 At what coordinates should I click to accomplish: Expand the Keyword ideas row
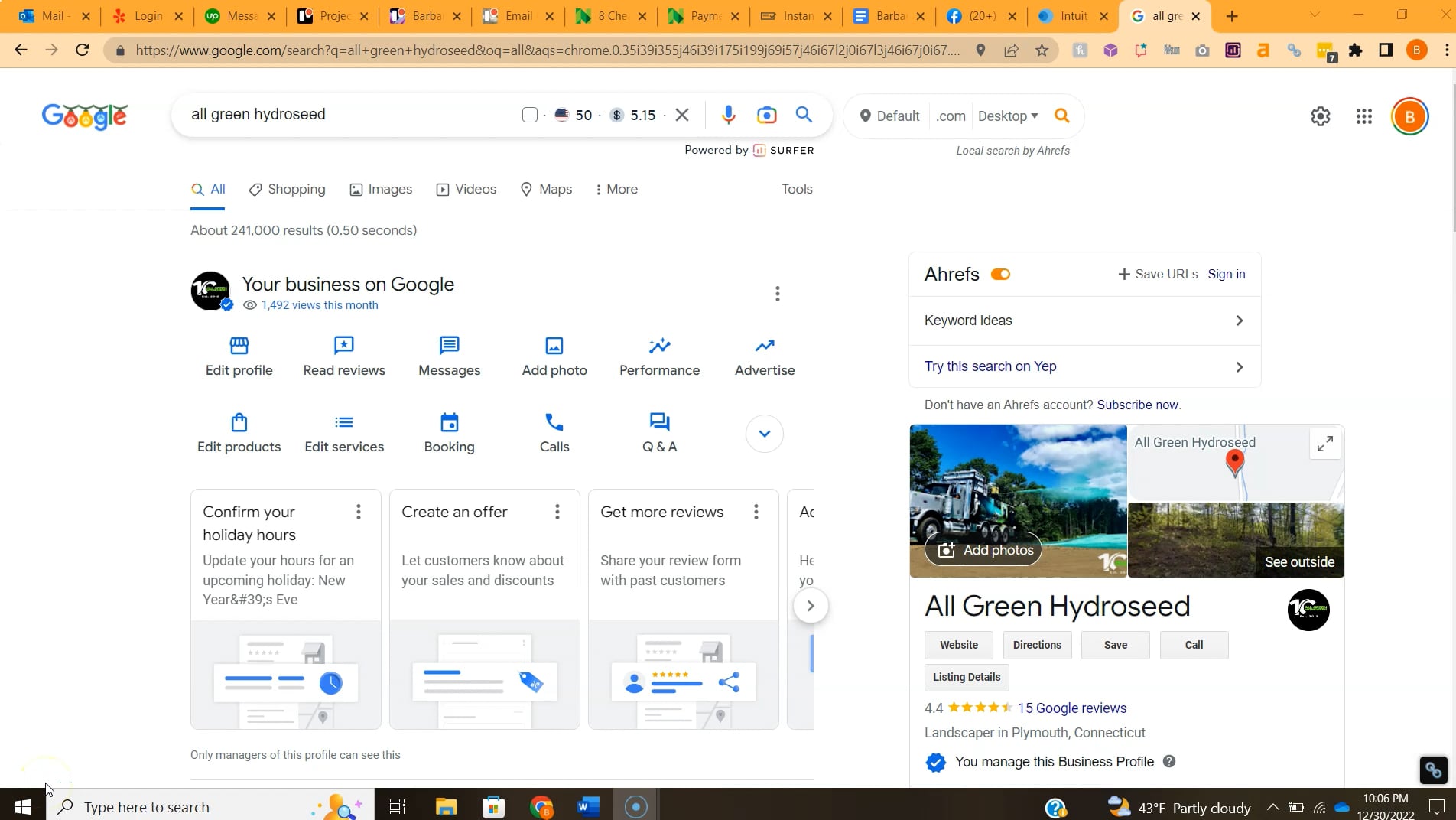point(1084,321)
